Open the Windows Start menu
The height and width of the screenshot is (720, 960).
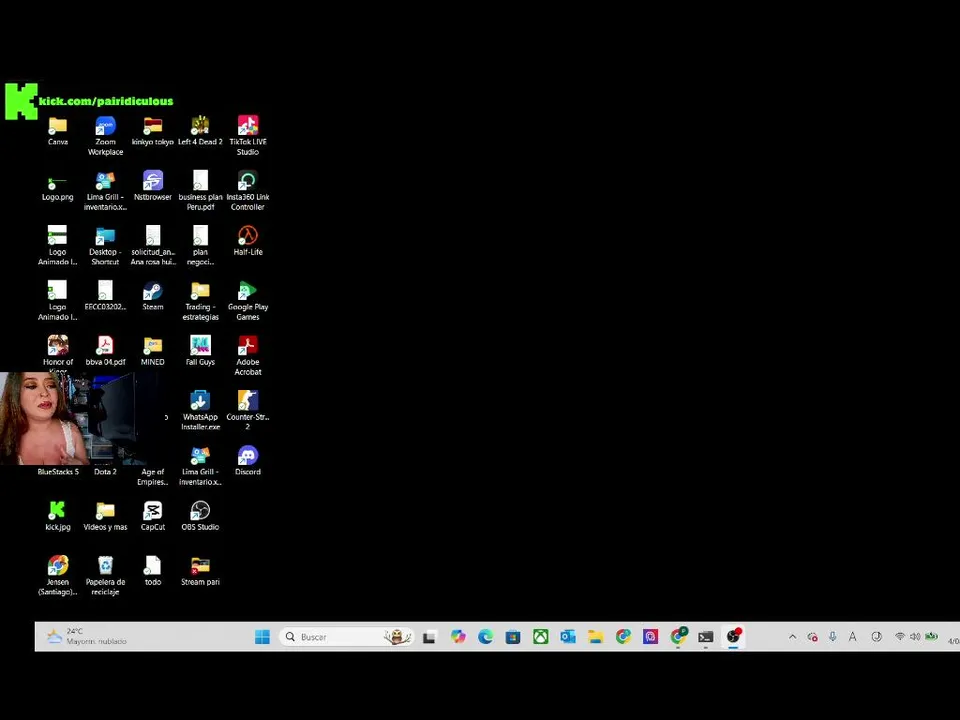pos(262,637)
